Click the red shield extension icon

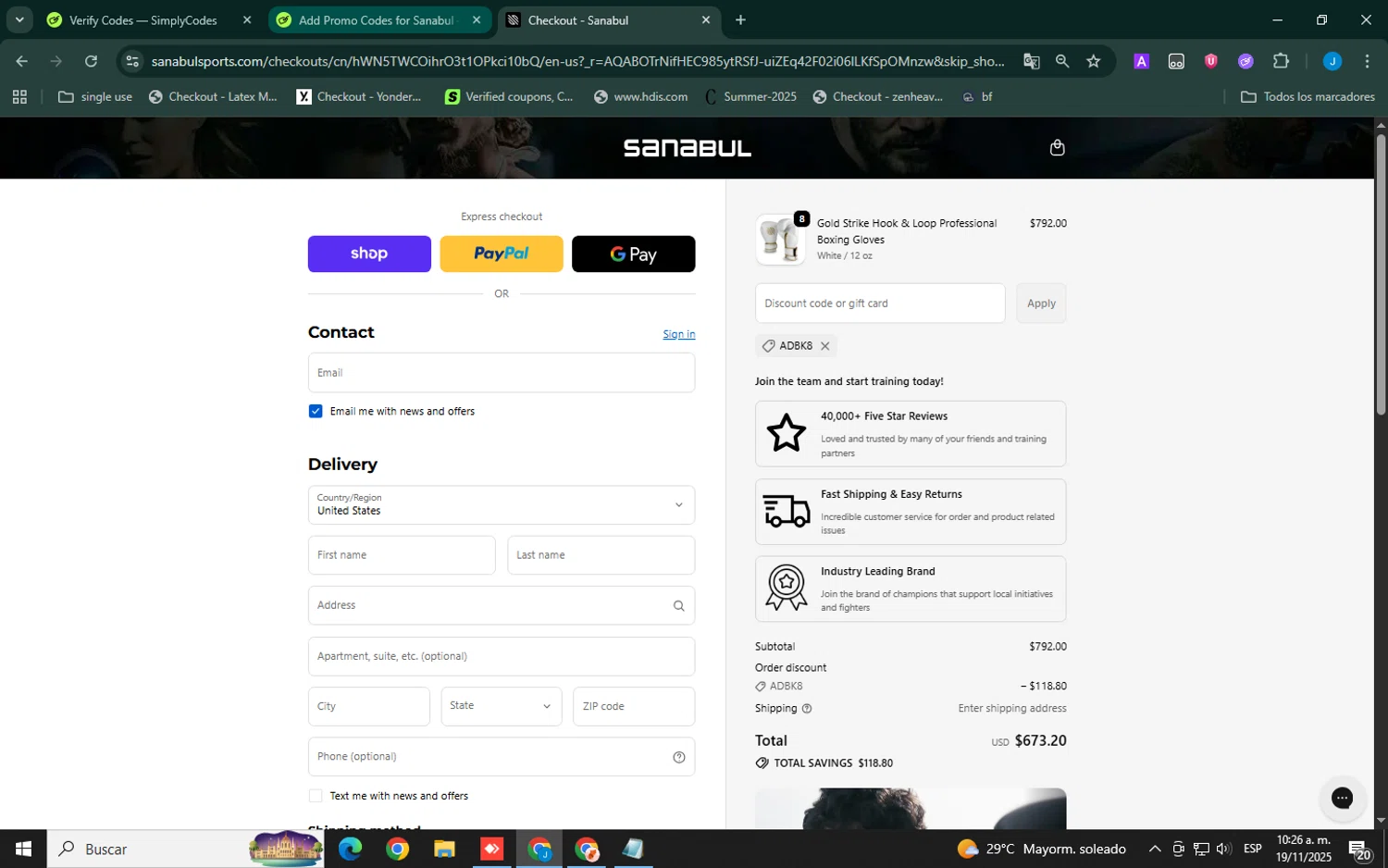tap(1210, 61)
